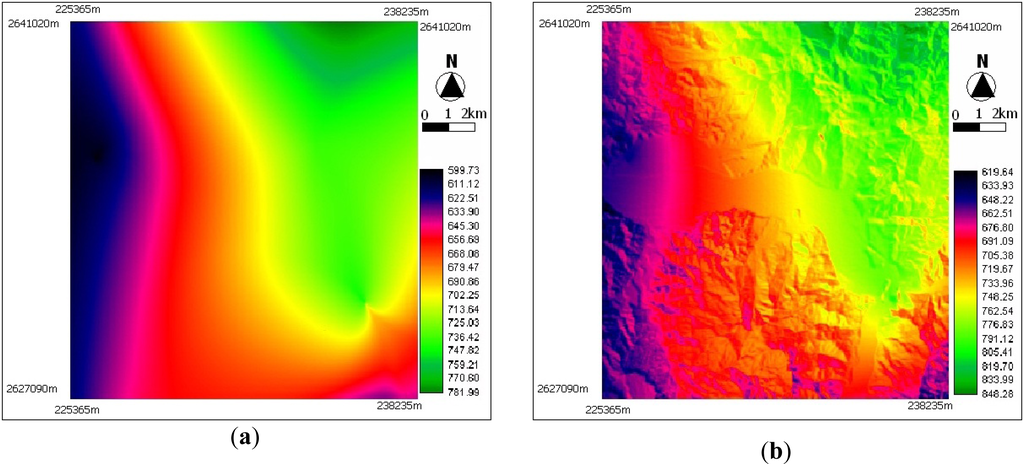Click the north arrow symbol in map (a)

coord(452,87)
